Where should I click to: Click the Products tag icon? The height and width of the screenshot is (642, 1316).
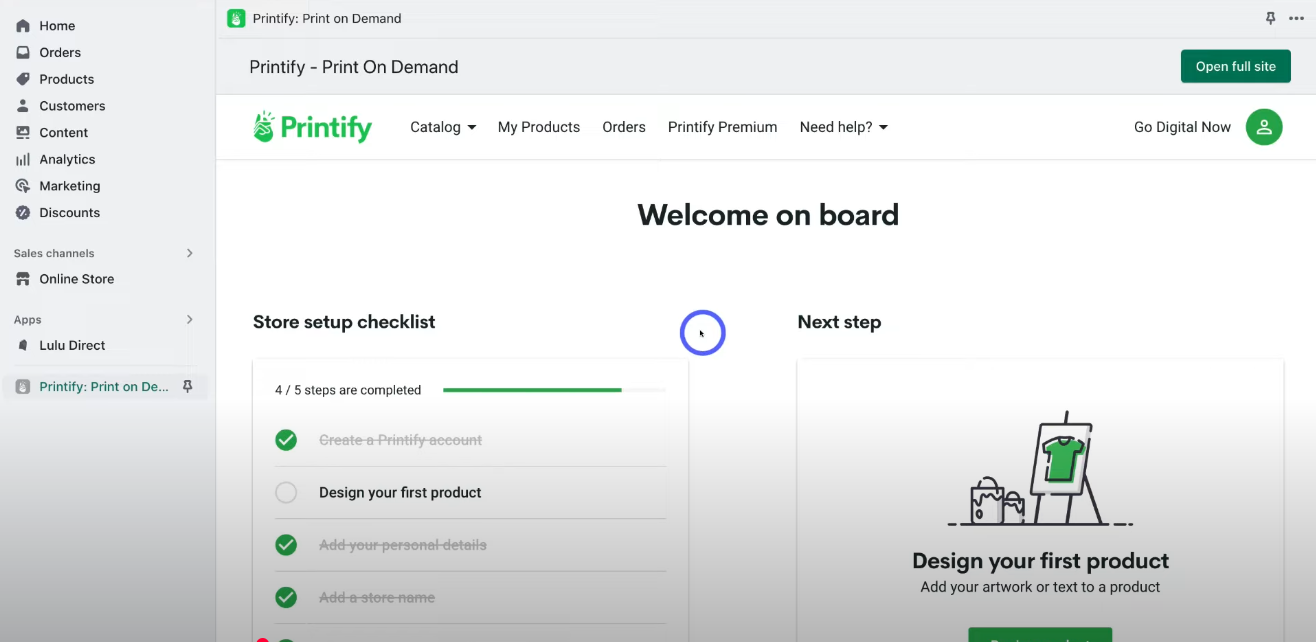23,79
